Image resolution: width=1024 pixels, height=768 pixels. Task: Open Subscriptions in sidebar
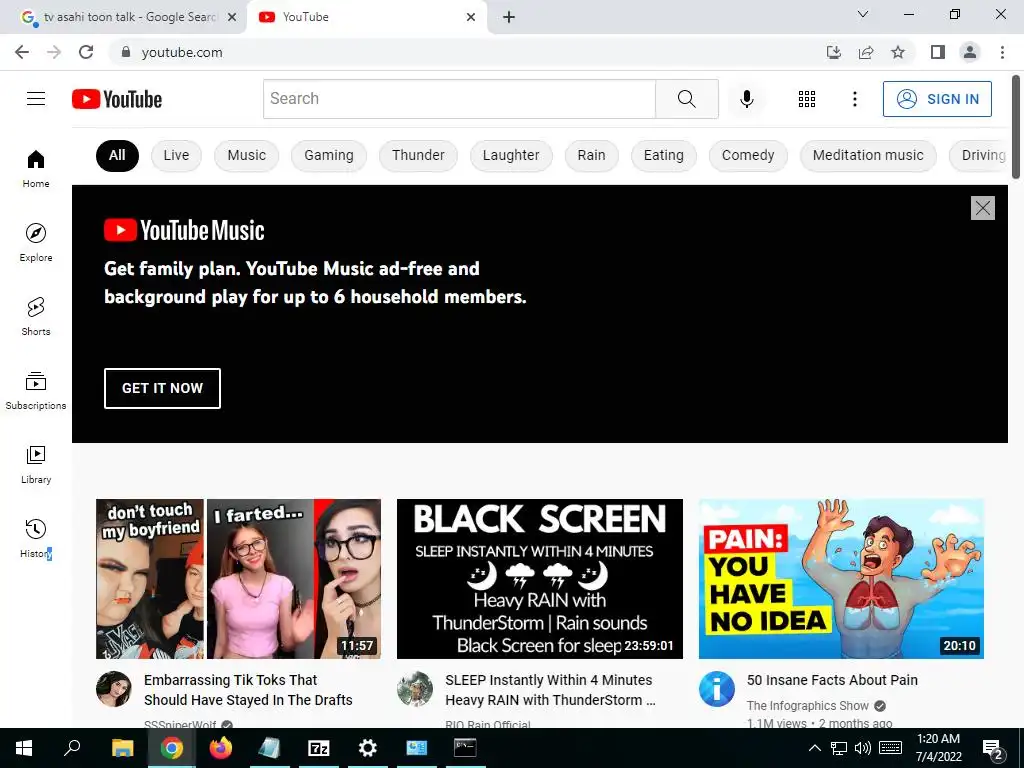(x=36, y=390)
